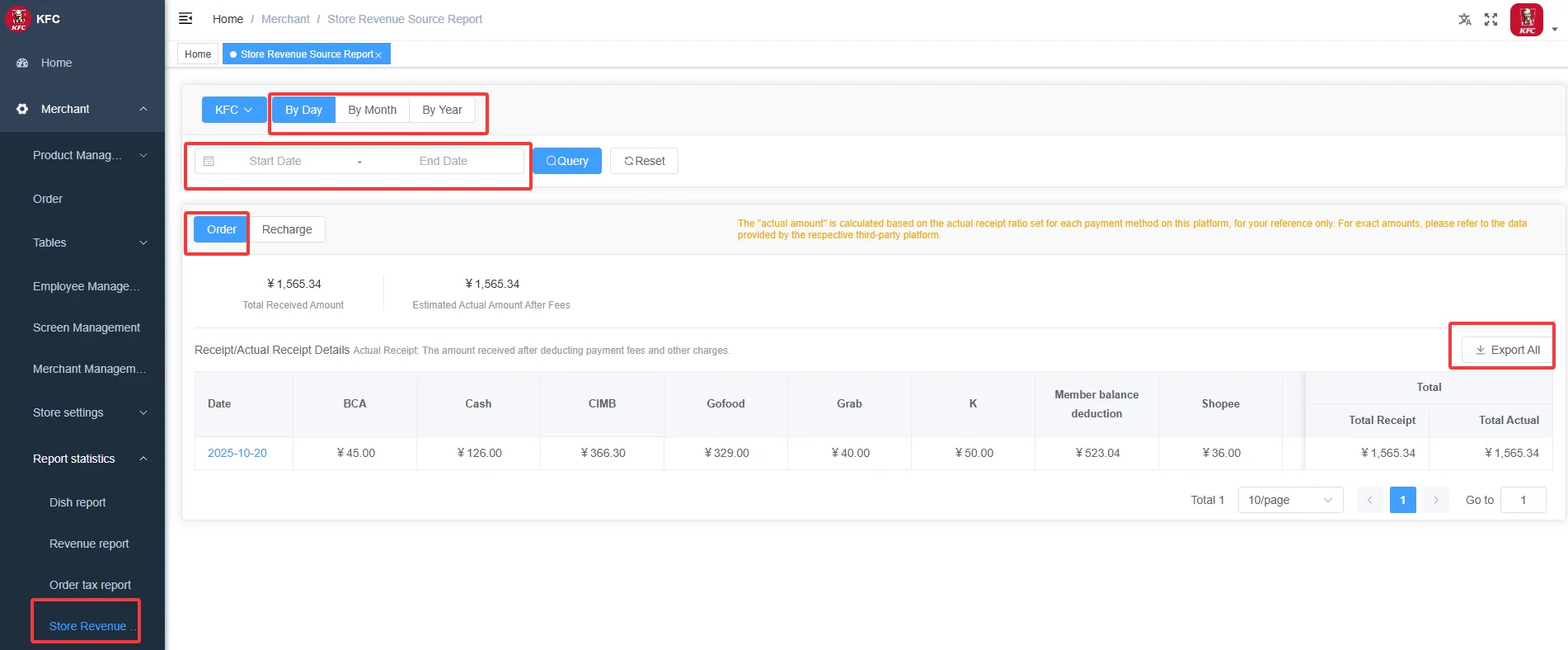Image resolution: width=1568 pixels, height=650 pixels.
Task: Click the Reset button
Action: (644, 161)
